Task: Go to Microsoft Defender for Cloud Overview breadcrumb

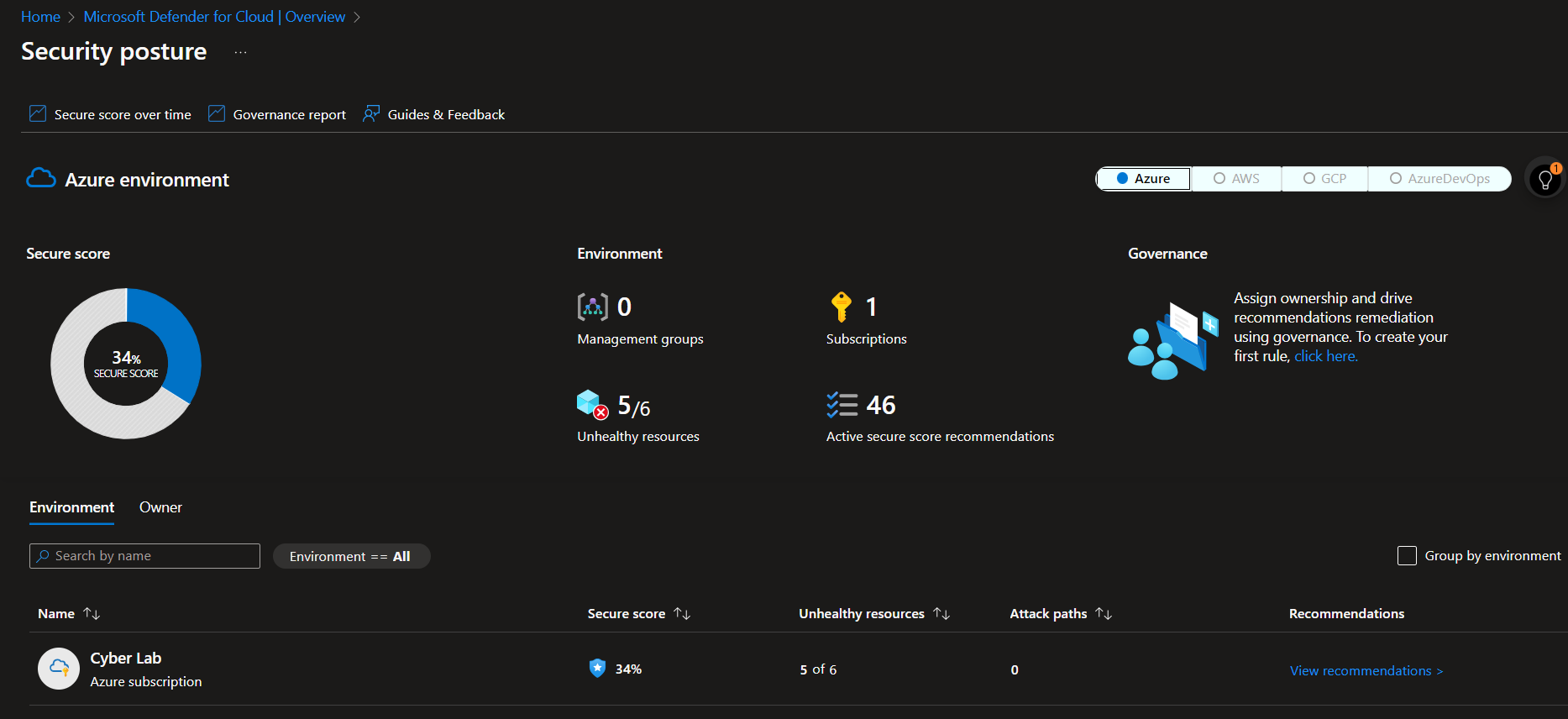Action: (214, 17)
